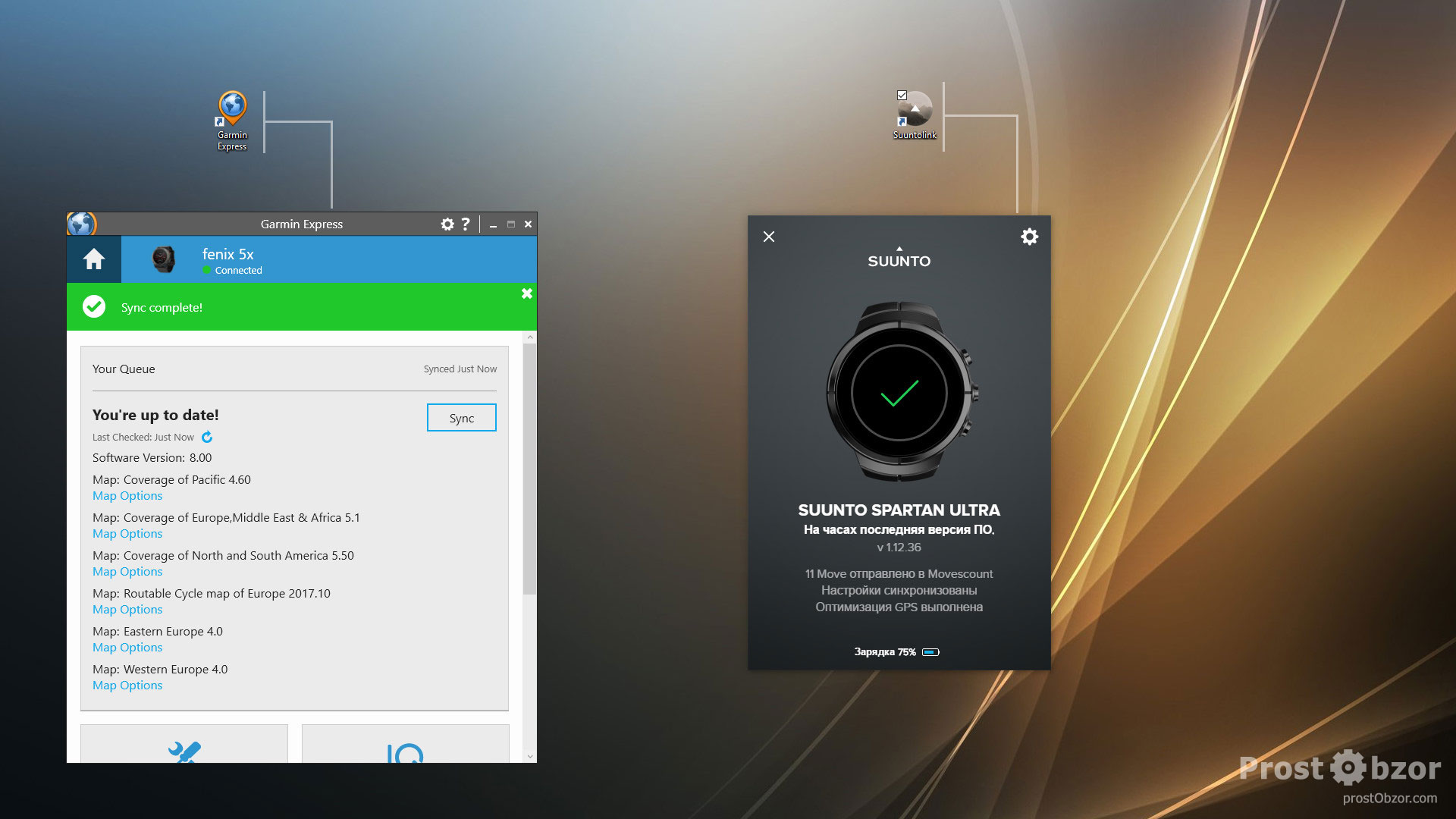Open Map Options for Routable Cycle map
The width and height of the screenshot is (1456, 819).
point(127,610)
